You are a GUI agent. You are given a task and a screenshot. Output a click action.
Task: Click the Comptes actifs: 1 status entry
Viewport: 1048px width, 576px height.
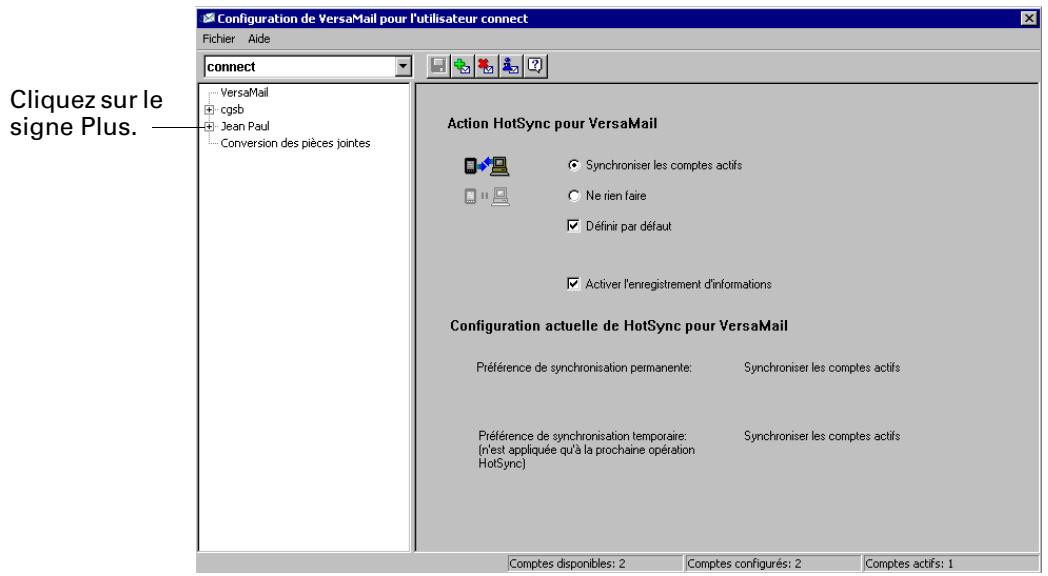click(x=950, y=563)
